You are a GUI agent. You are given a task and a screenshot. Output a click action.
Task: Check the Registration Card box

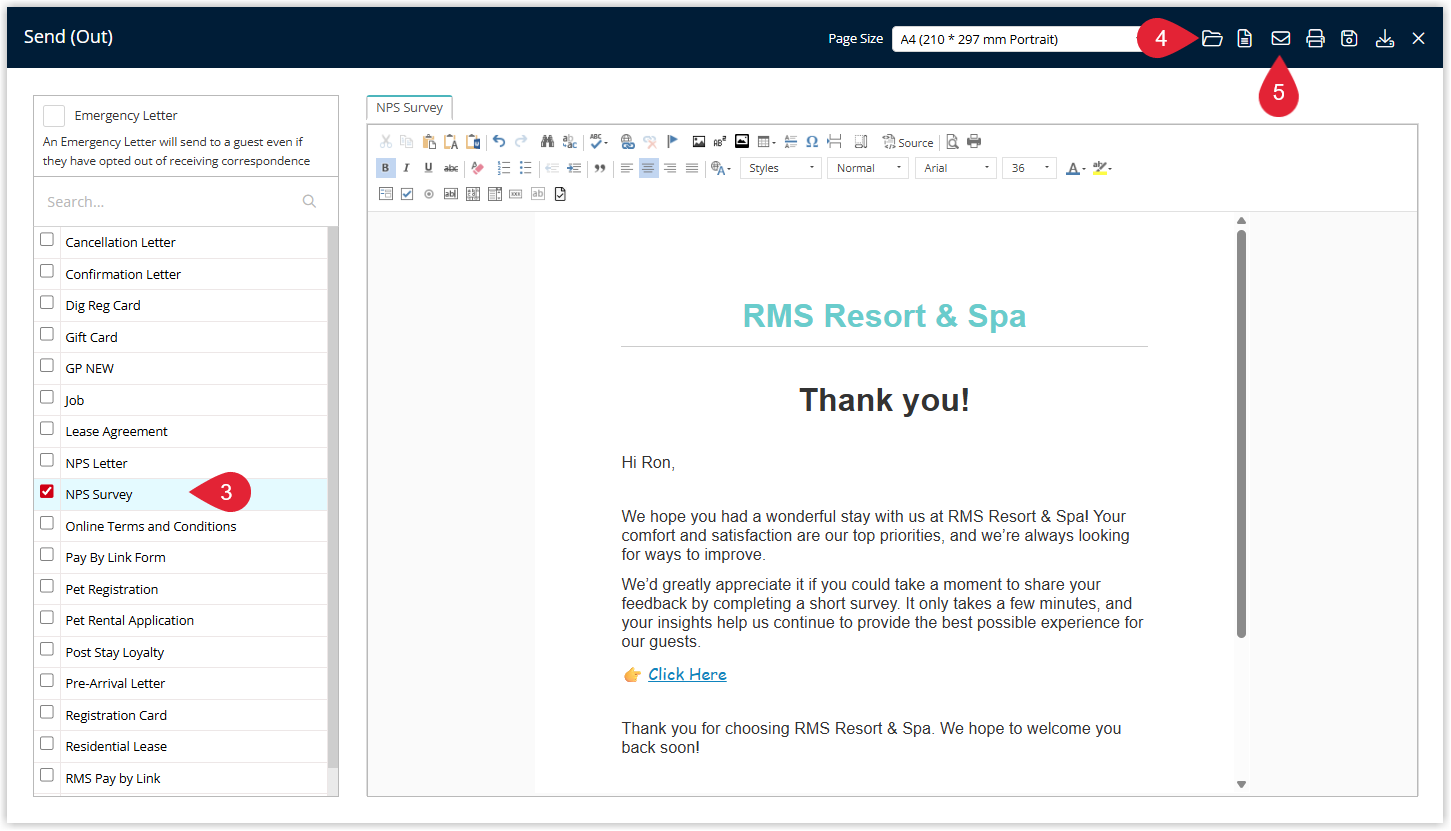click(x=47, y=712)
